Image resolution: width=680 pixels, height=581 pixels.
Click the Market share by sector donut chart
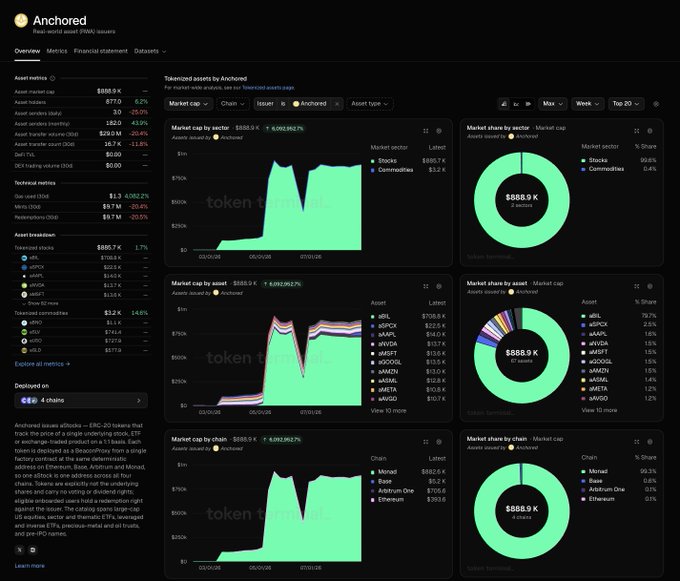(522, 200)
